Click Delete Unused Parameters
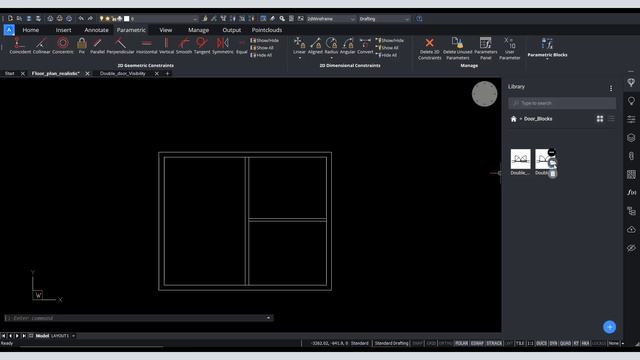The image size is (640, 360). pyautogui.click(x=457, y=48)
